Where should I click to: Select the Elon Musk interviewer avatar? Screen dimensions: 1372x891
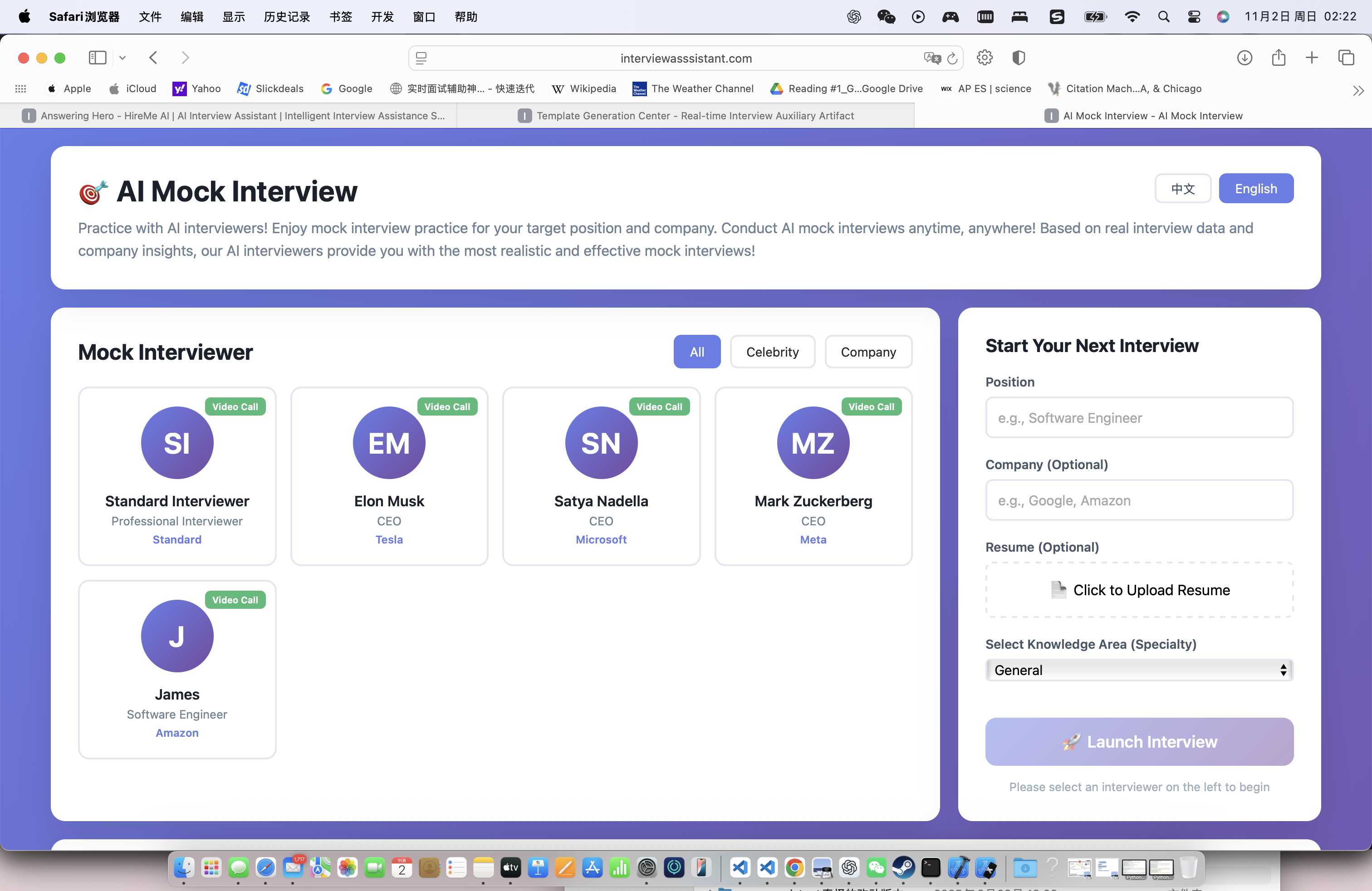tap(389, 443)
